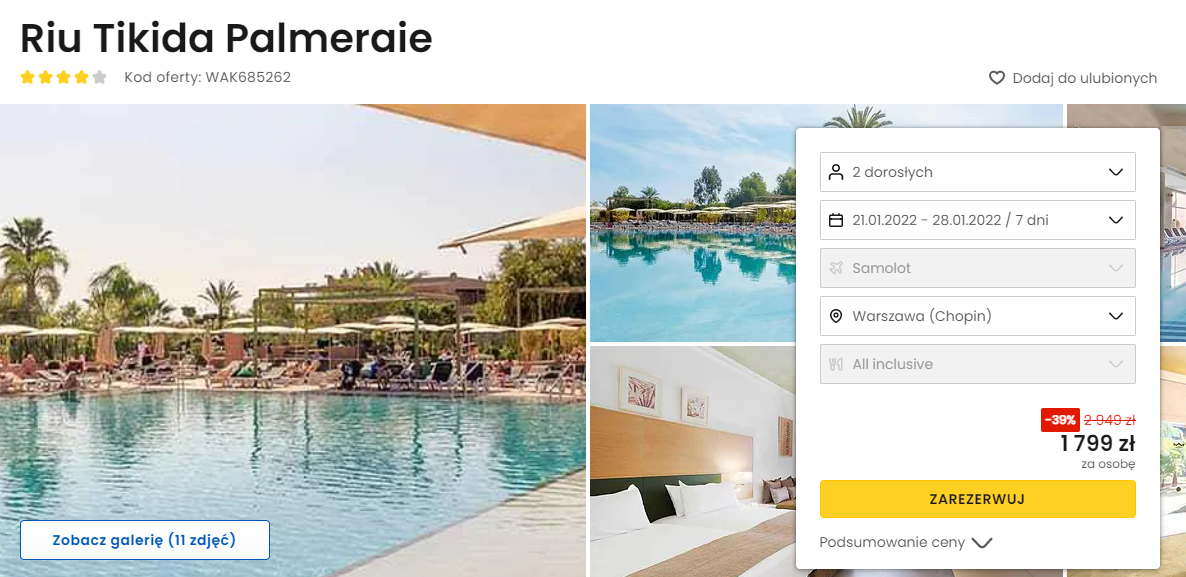Click the yellow star rating
This screenshot has height=577, width=1186.
point(54,77)
